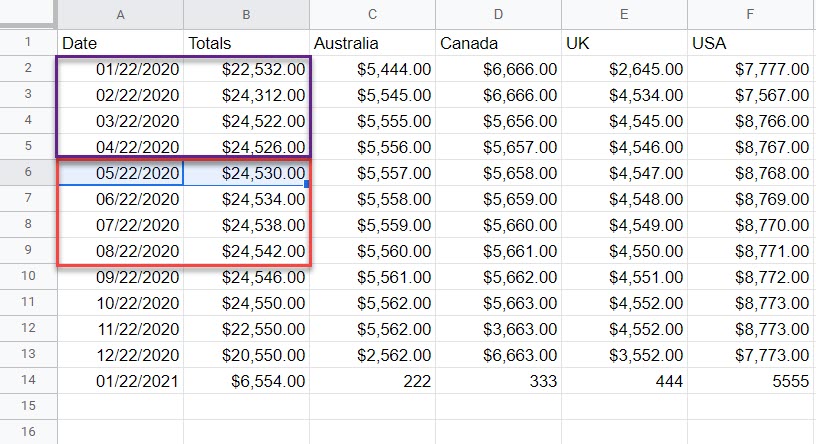Select row 6 header number
Image resolution: width=816 pixels, height=444 pixels.
28,173
